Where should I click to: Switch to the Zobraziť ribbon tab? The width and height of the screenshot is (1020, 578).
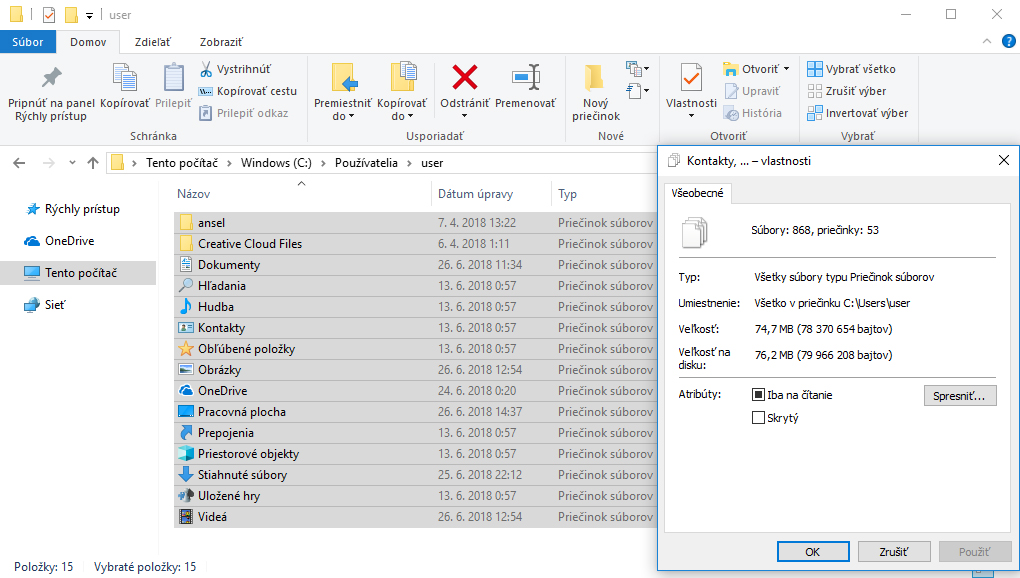[221, 42]
